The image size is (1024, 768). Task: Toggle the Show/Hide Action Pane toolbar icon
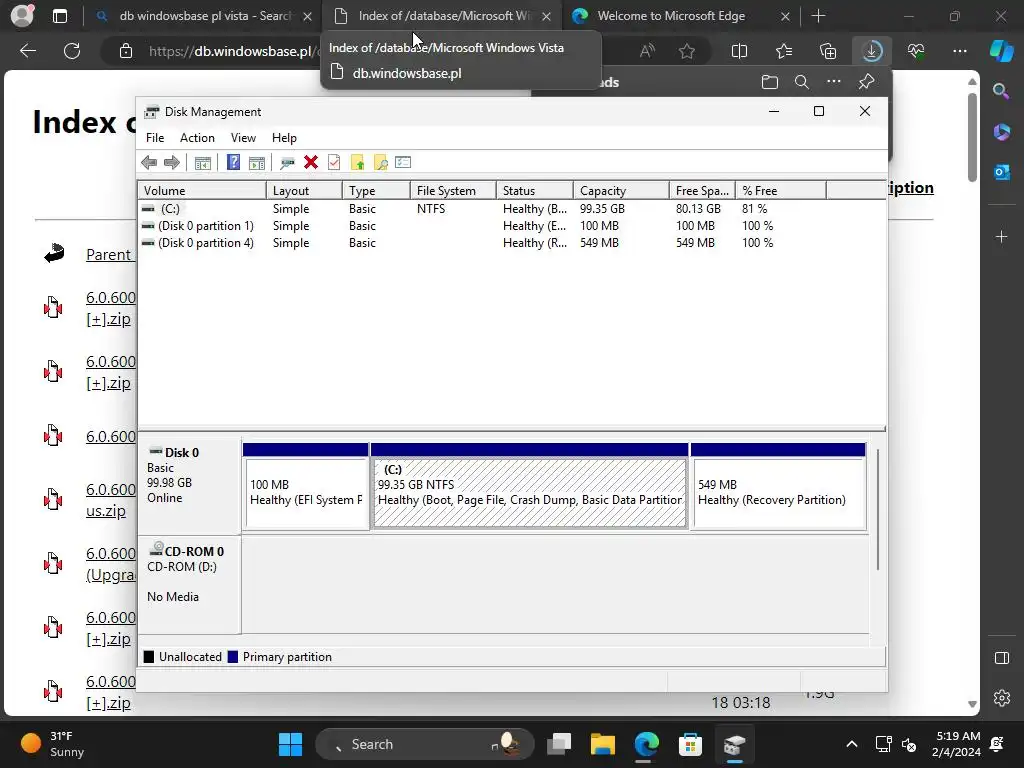(x=257, y=163)
